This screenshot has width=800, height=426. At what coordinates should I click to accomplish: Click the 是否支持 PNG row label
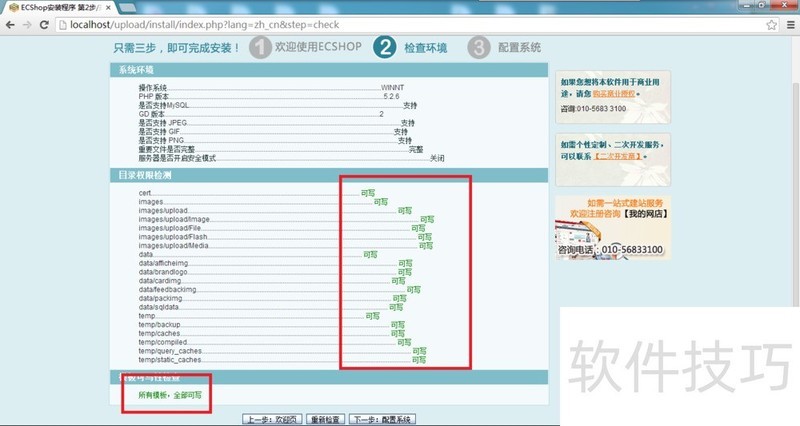161,140
